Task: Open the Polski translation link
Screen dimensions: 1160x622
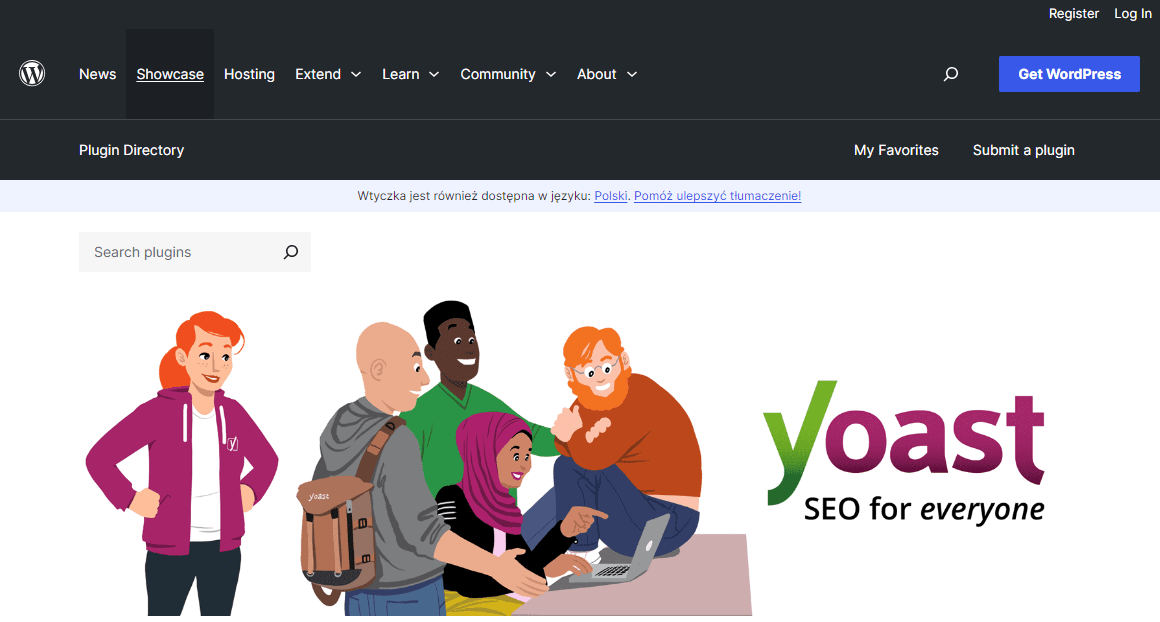Action: pyautogui.click(x=611, y=195)
